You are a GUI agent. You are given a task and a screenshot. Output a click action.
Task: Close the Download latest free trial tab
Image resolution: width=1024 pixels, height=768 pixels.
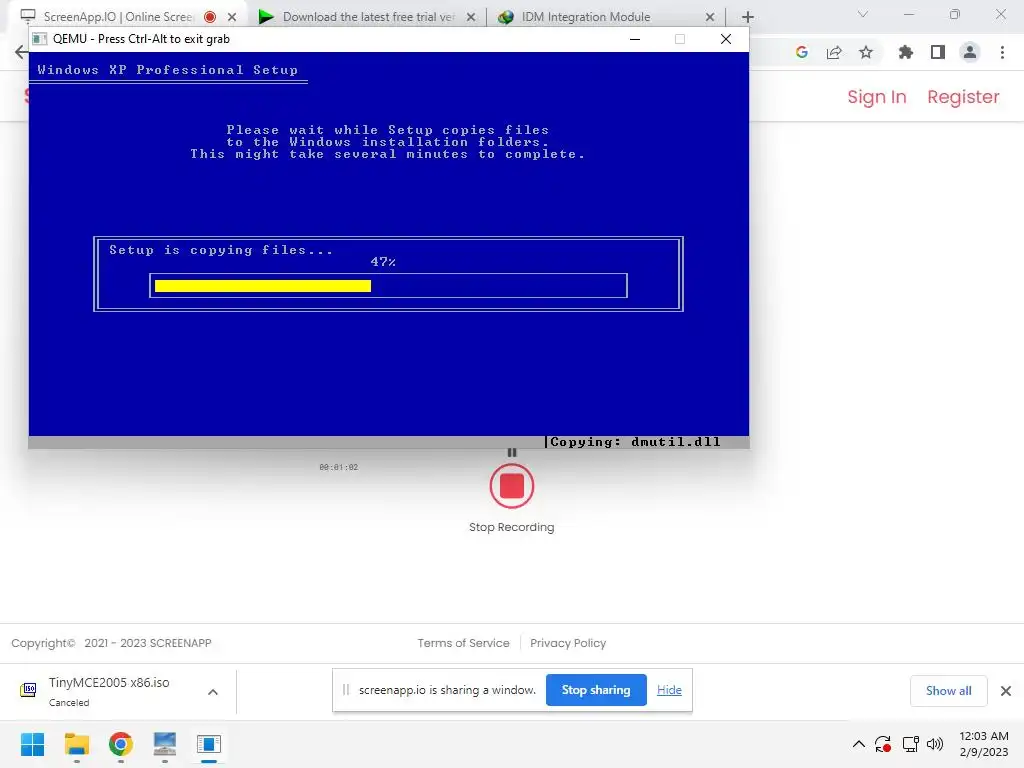pos(470,17)
